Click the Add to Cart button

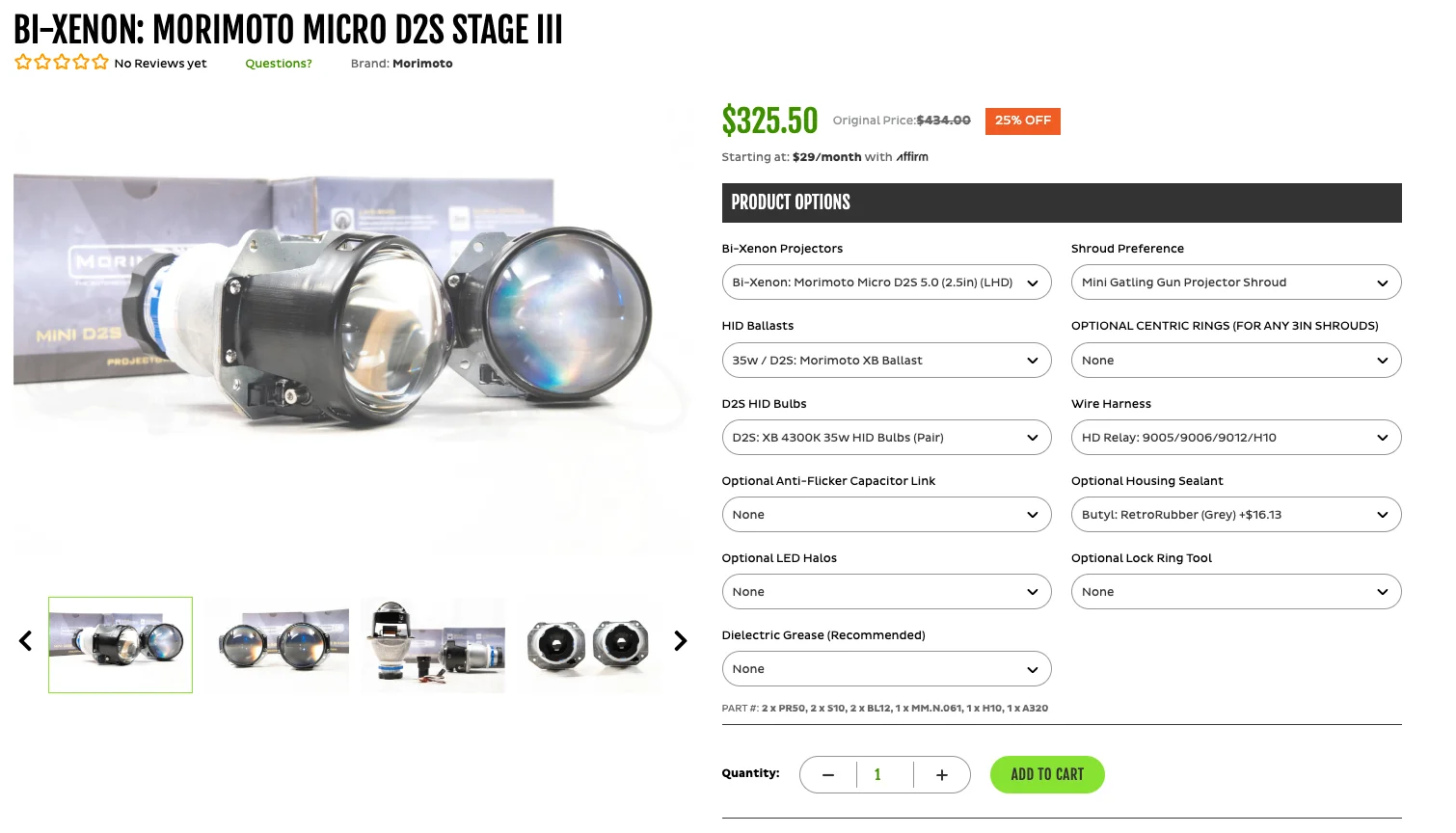tap(1047, 775)
